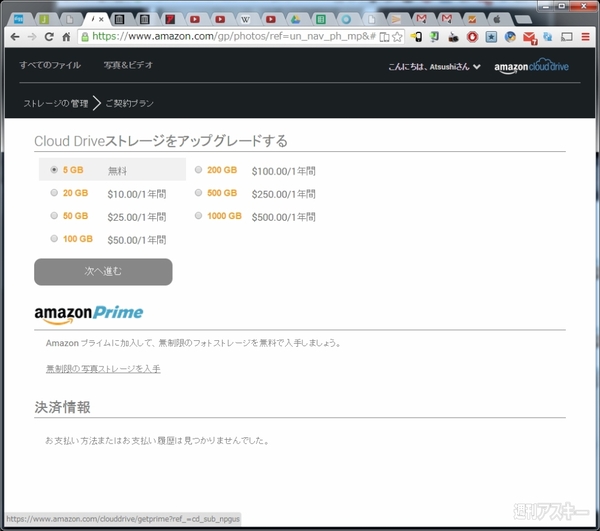Click the red circle extension icon
Image resolution: width=600 pixels, height=531 pixels.
(x=473, y=37)
